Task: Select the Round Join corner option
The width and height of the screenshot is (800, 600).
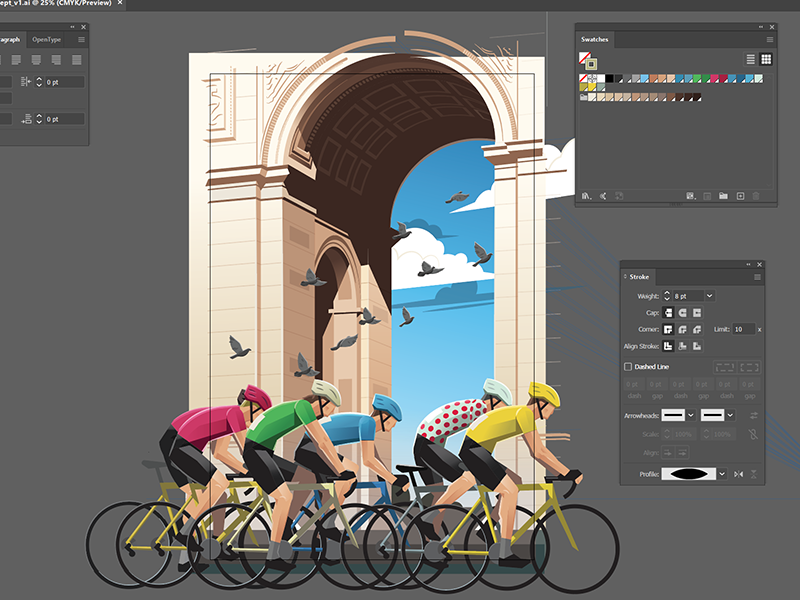Action: 683,329
